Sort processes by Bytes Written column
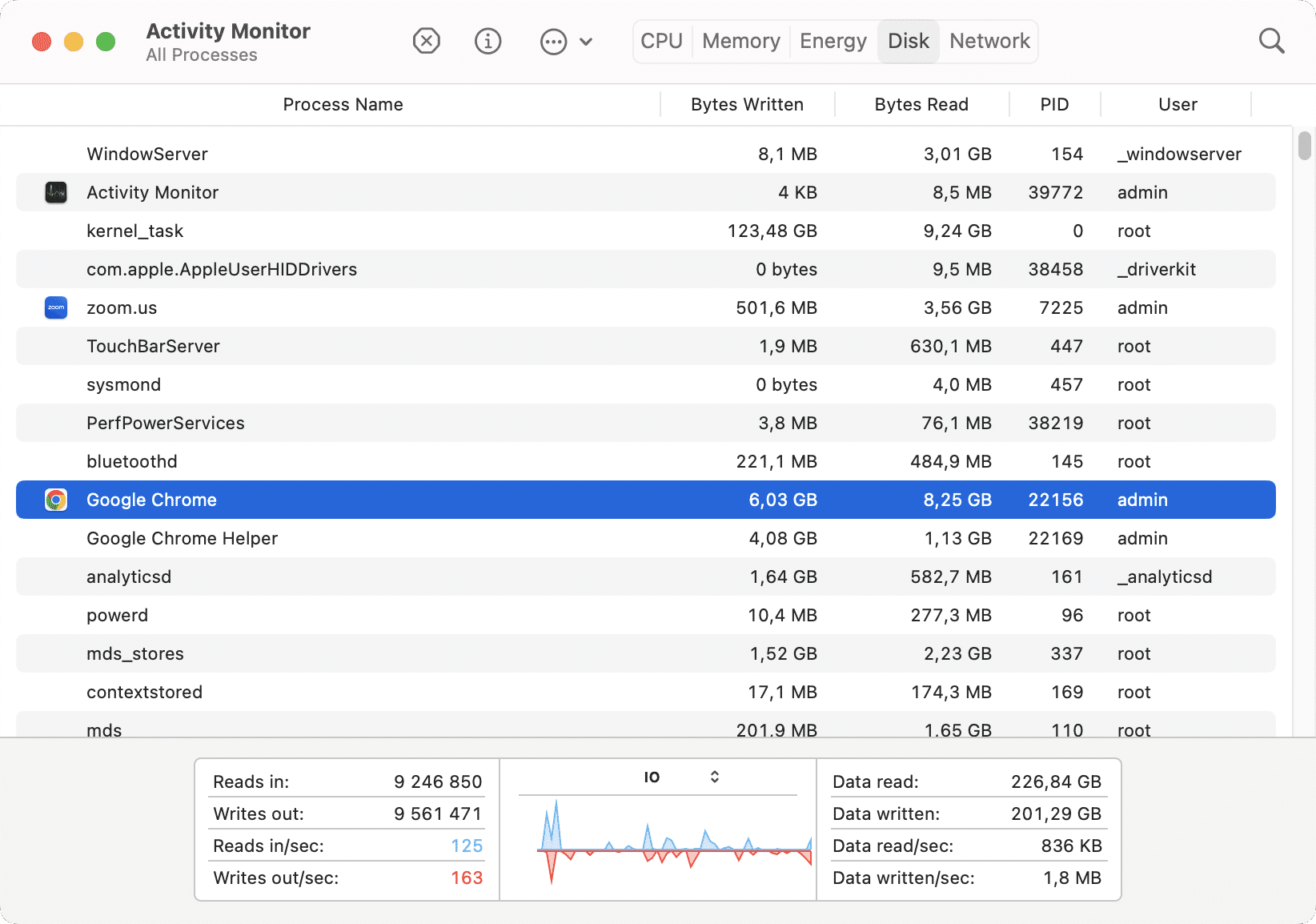The height and width of the screenshot is (924, 1316). (747, 104)
